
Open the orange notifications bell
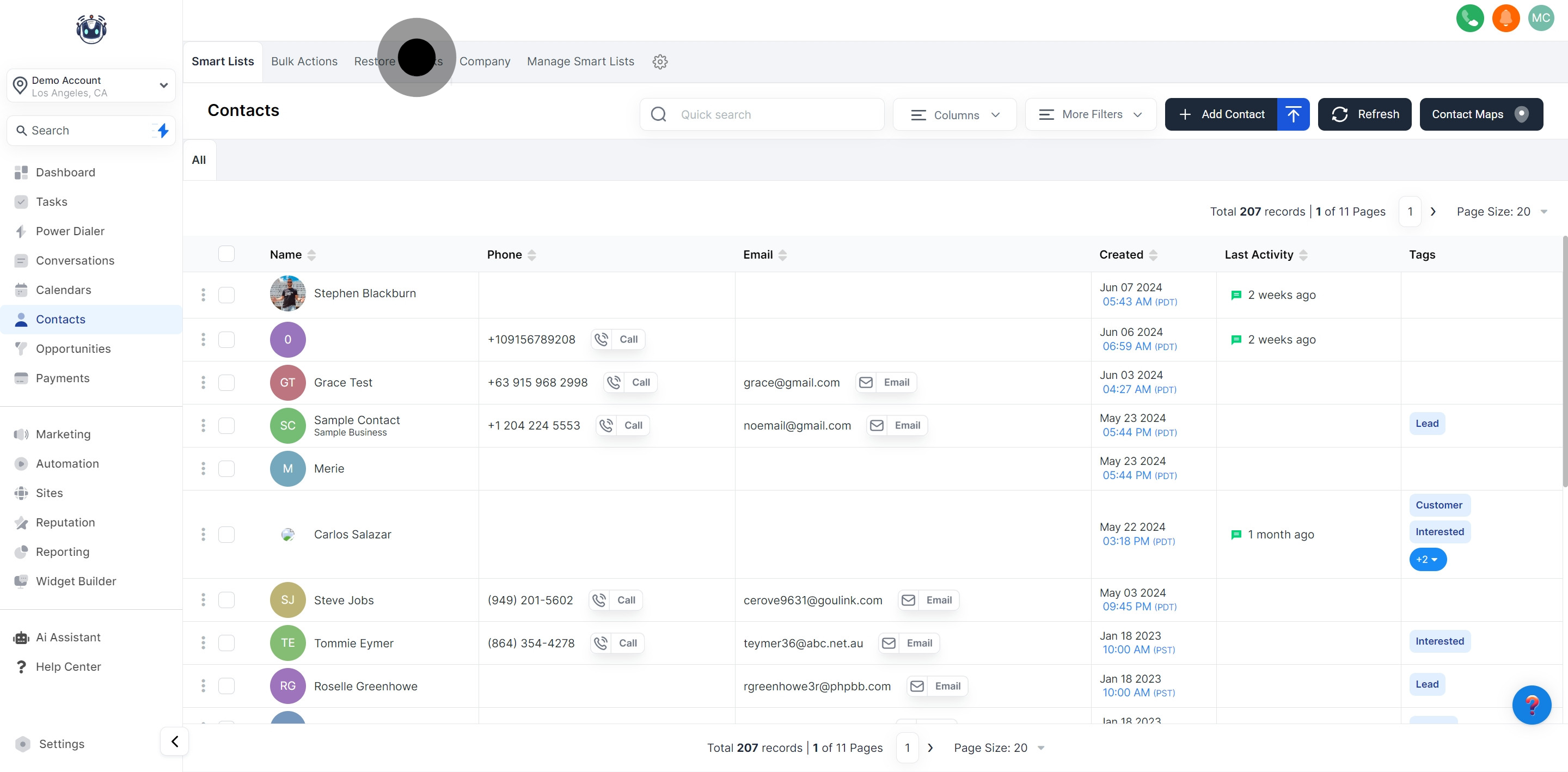[1505, 17]
